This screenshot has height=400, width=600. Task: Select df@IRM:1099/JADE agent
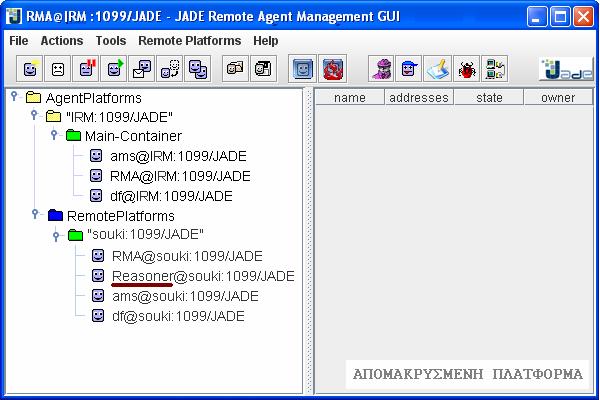[x=171, y=196]
